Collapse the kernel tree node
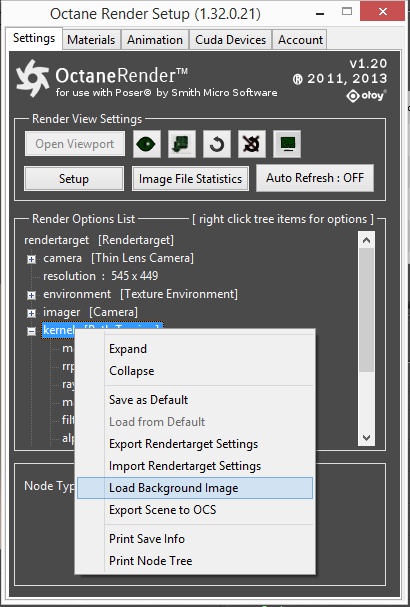410x607 pixels. point(31,331)
